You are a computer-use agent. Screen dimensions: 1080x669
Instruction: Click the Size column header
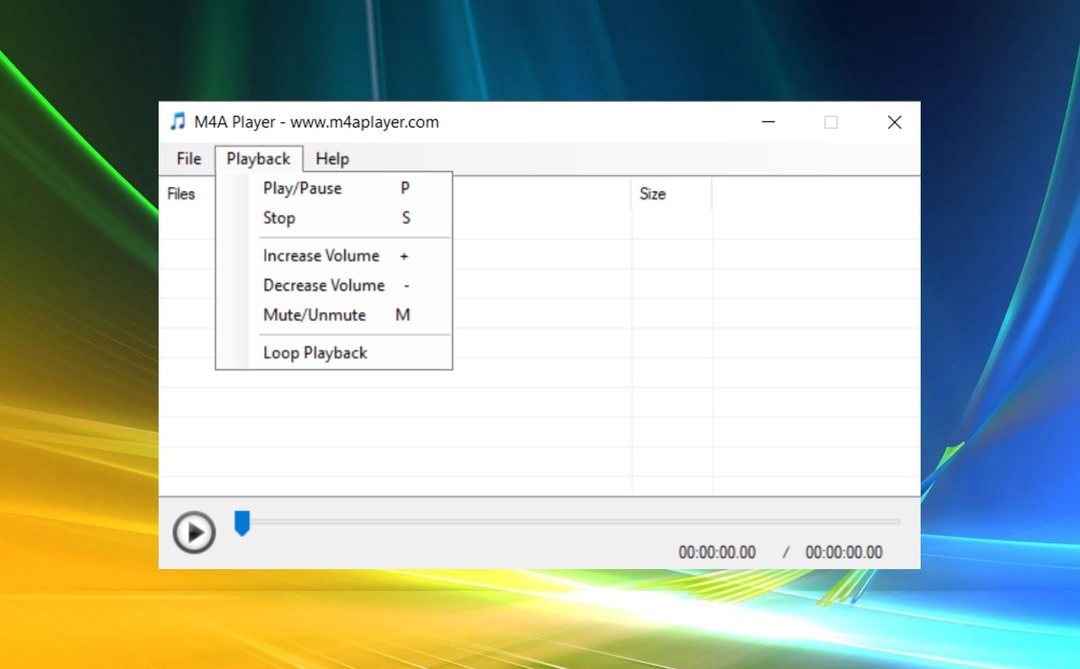pyautogui.click(x=672, y=194)
